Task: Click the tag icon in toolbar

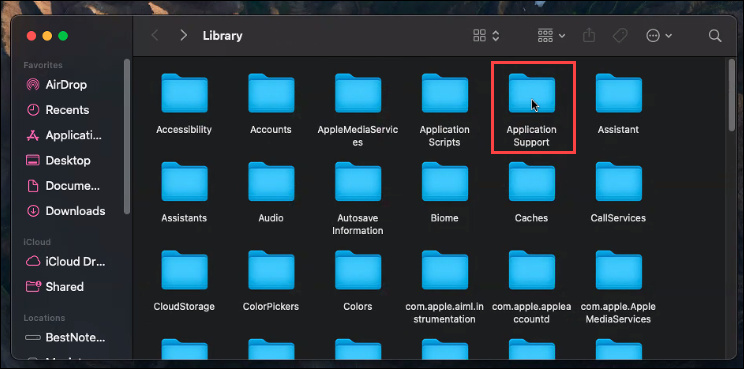Action: 620,36
